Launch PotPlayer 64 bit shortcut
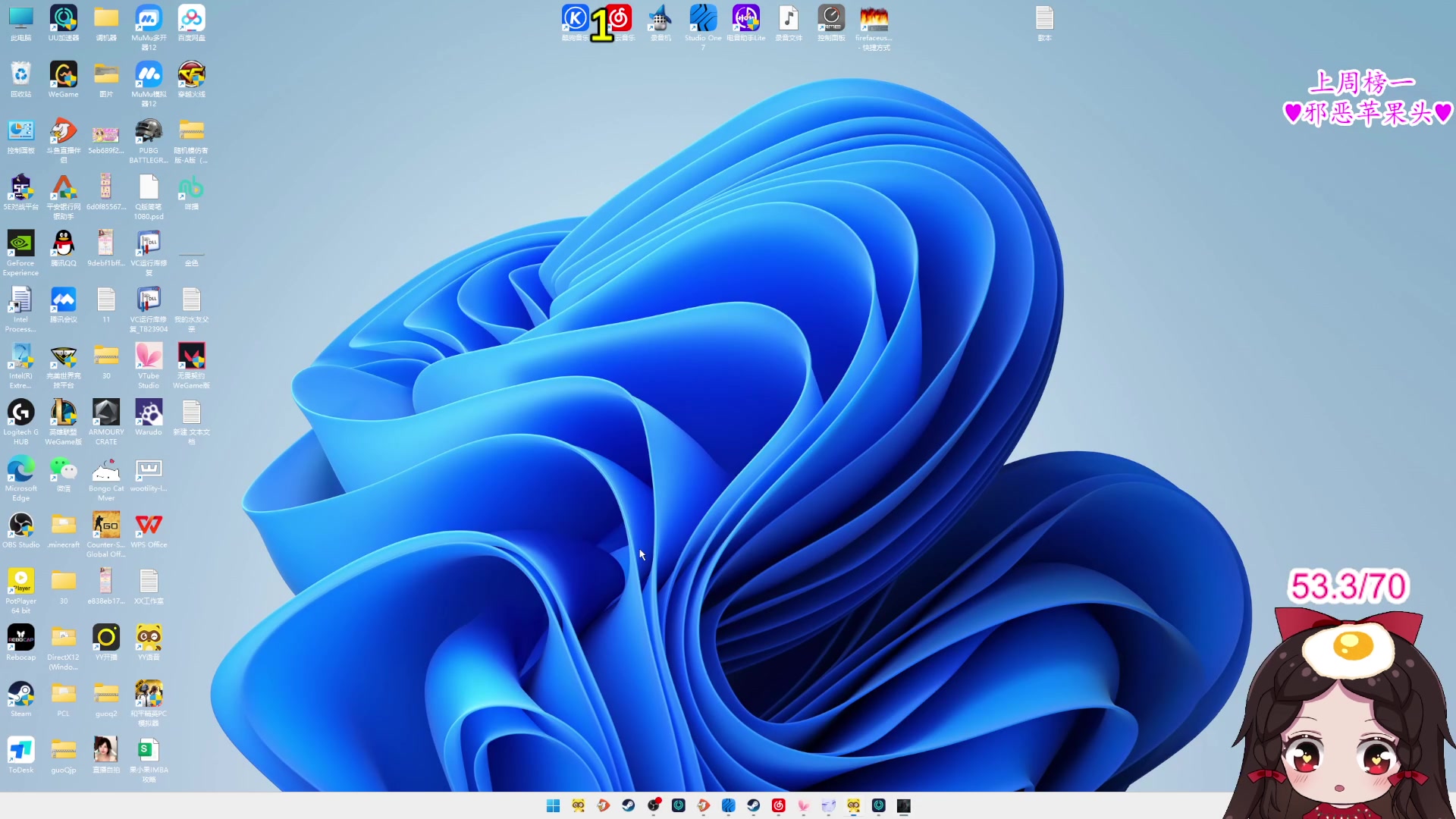1456x819 pixels. click(20, 591)
